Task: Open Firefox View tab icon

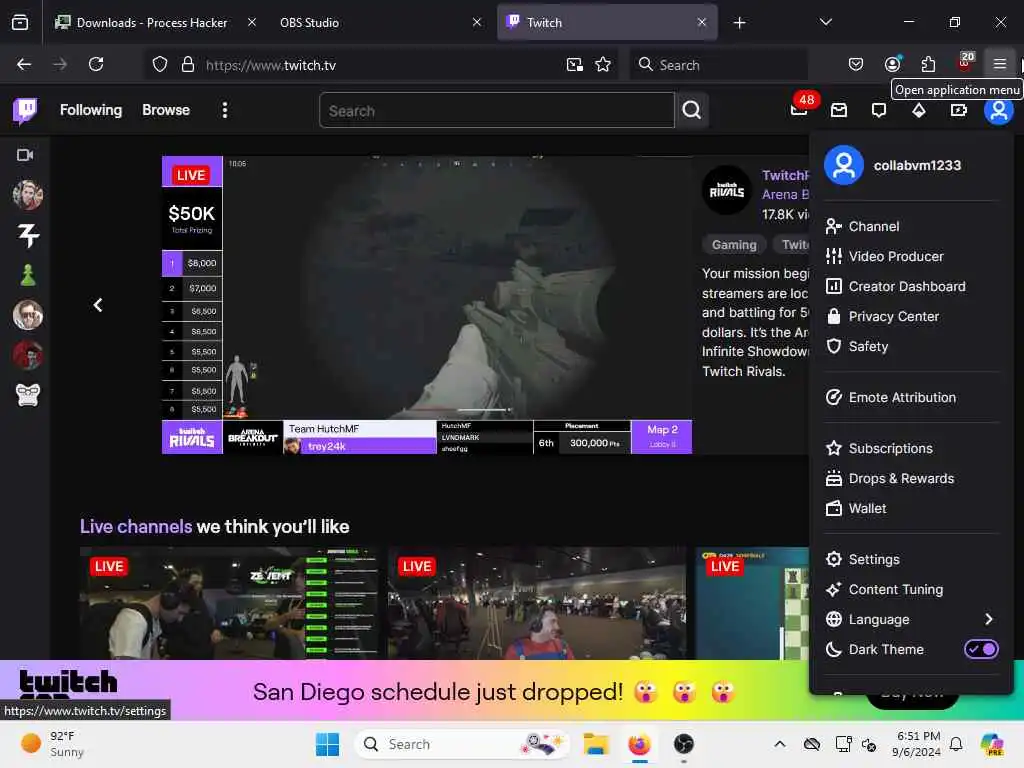Action: coord(20,22)
